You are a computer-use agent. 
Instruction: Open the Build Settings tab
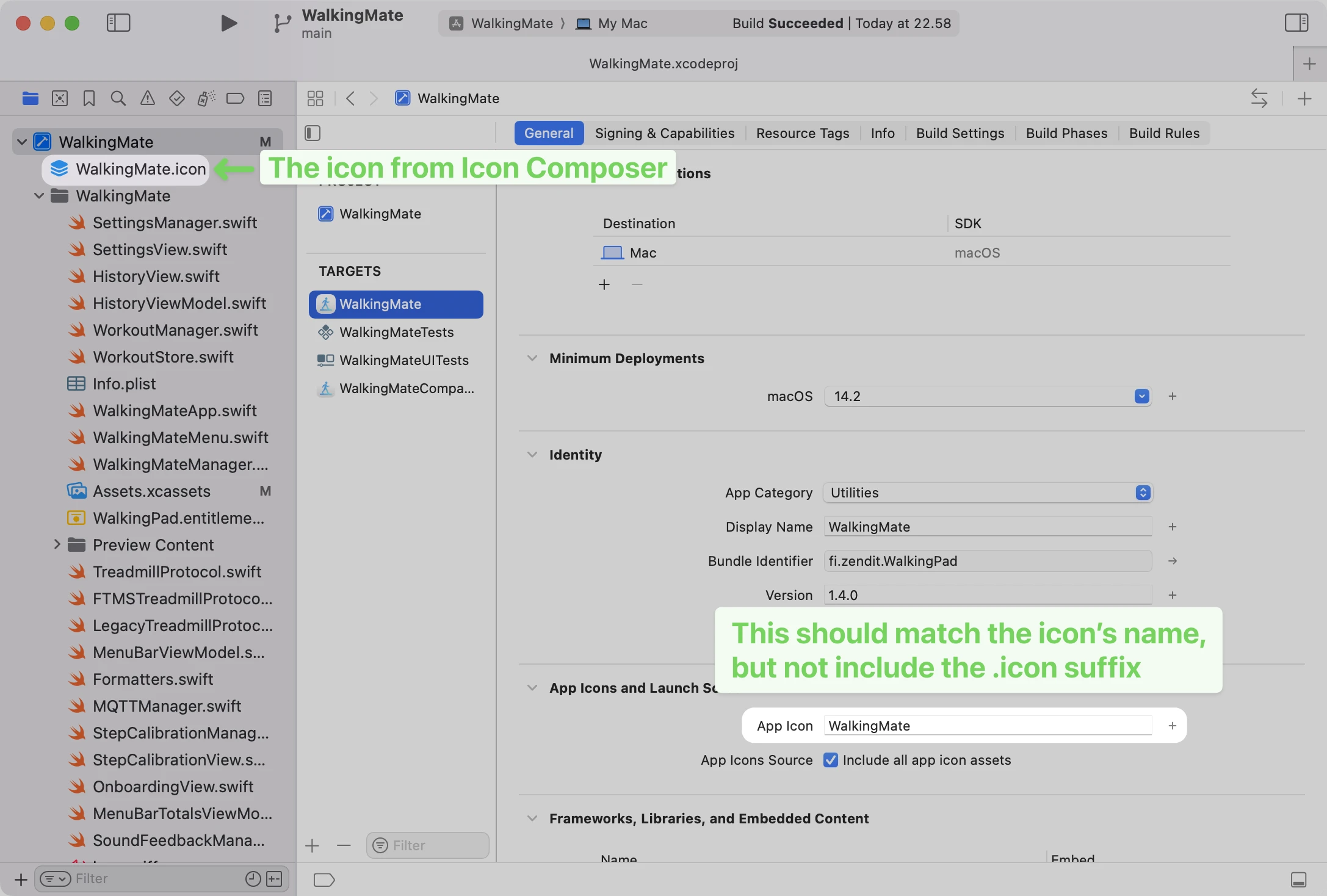coord(960,133)
